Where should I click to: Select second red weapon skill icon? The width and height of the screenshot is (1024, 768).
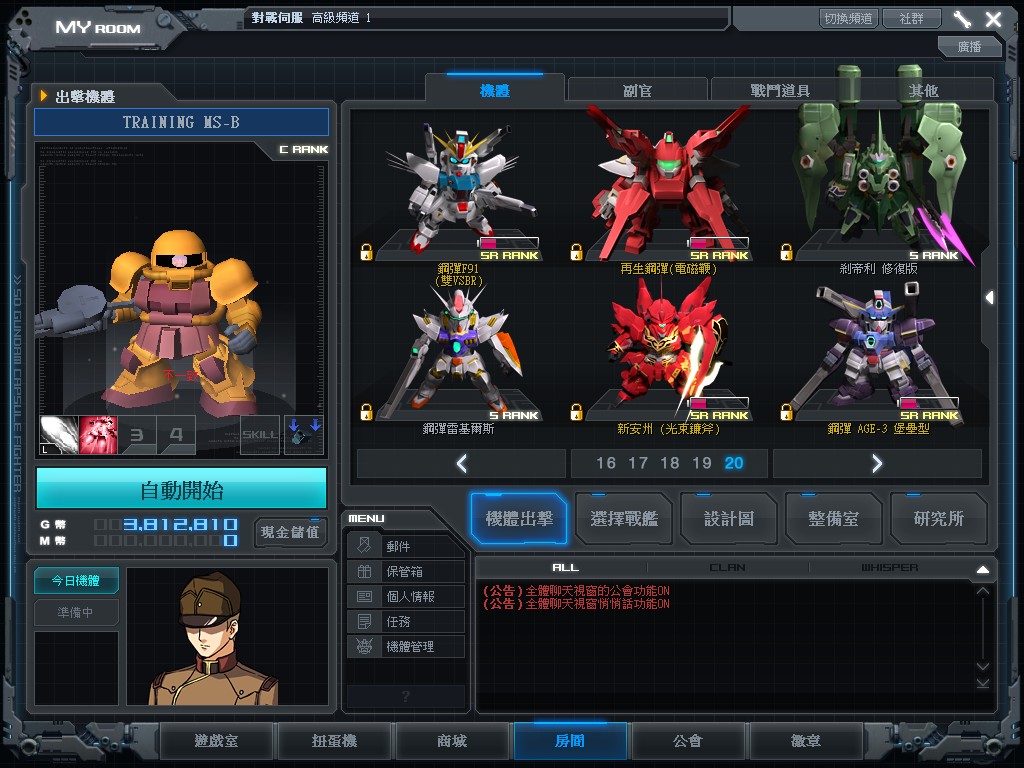point(98,435)
